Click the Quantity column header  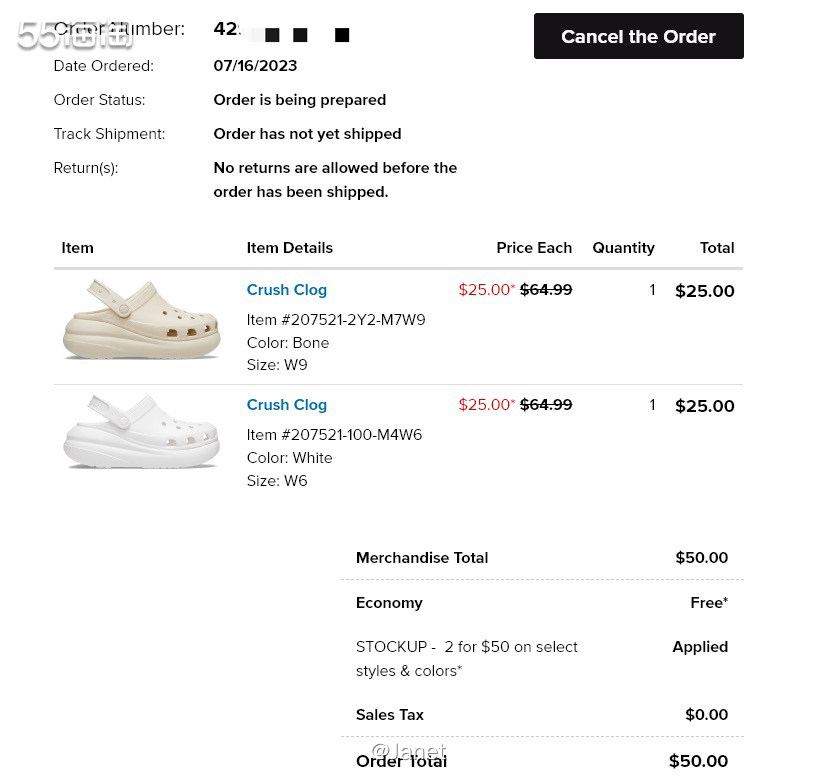tap(624, 248)
